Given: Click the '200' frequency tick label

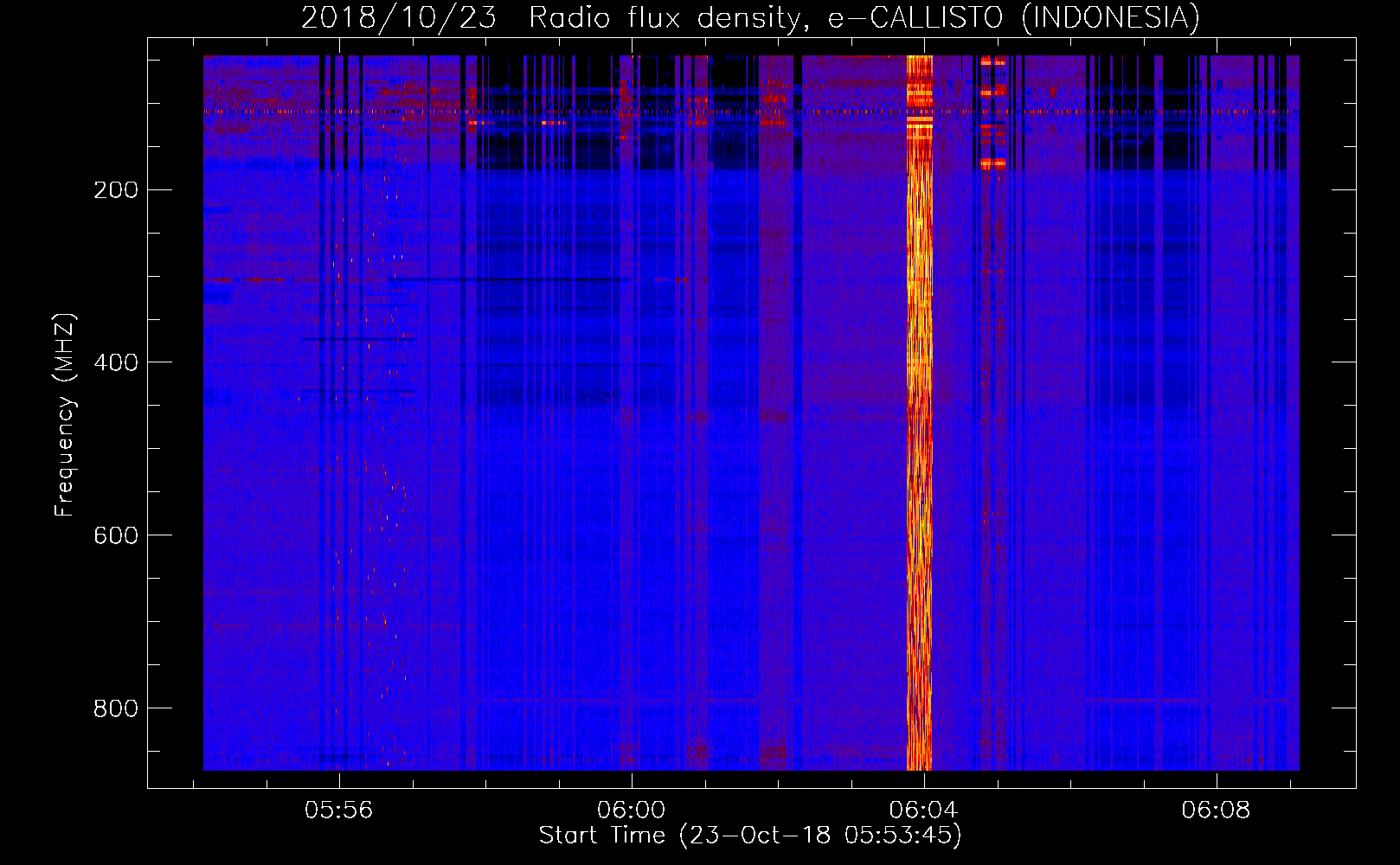Looking at the screenshot, I should coord(116,190).
